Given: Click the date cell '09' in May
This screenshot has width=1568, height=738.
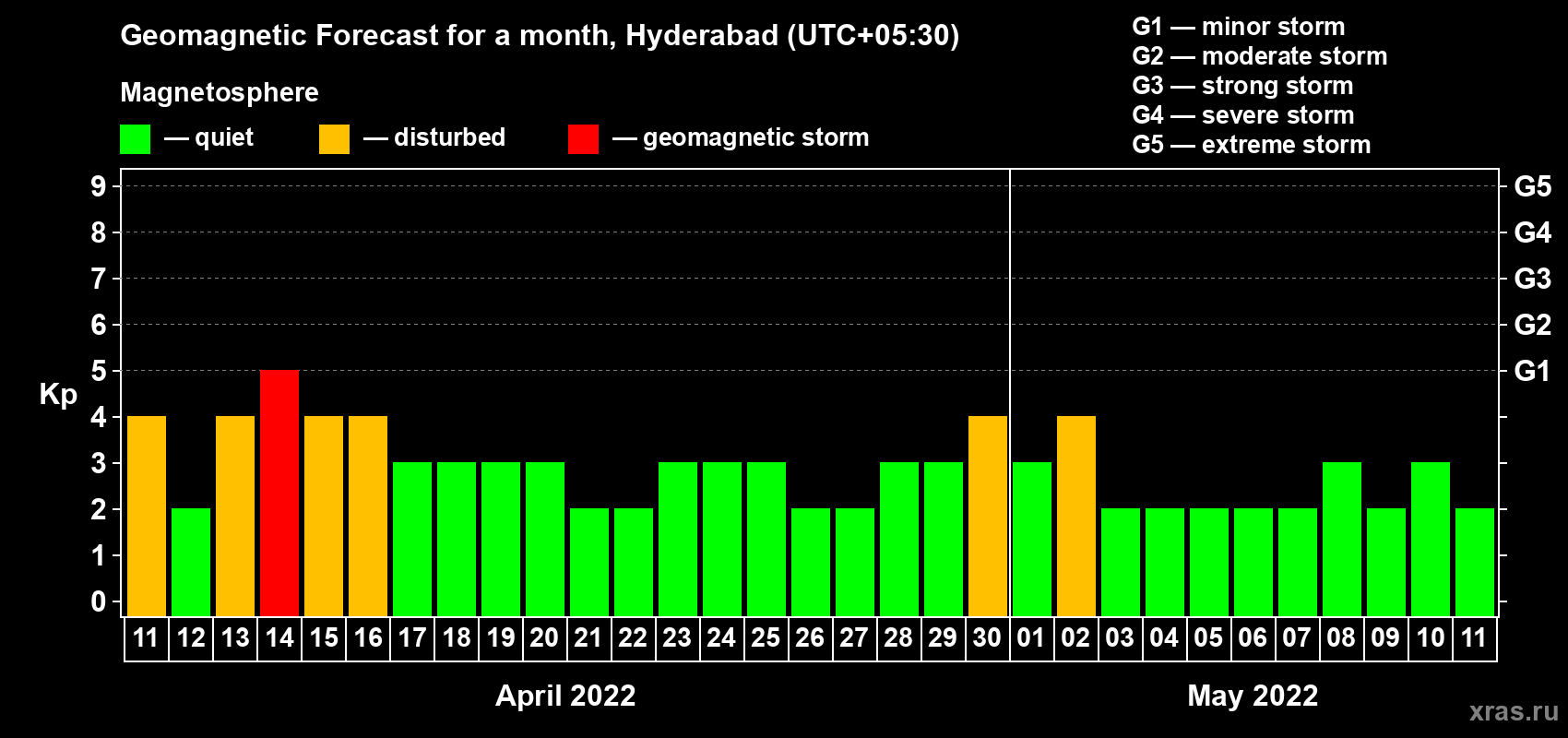Looking at the screenshot, I should tap(1386, 638).
